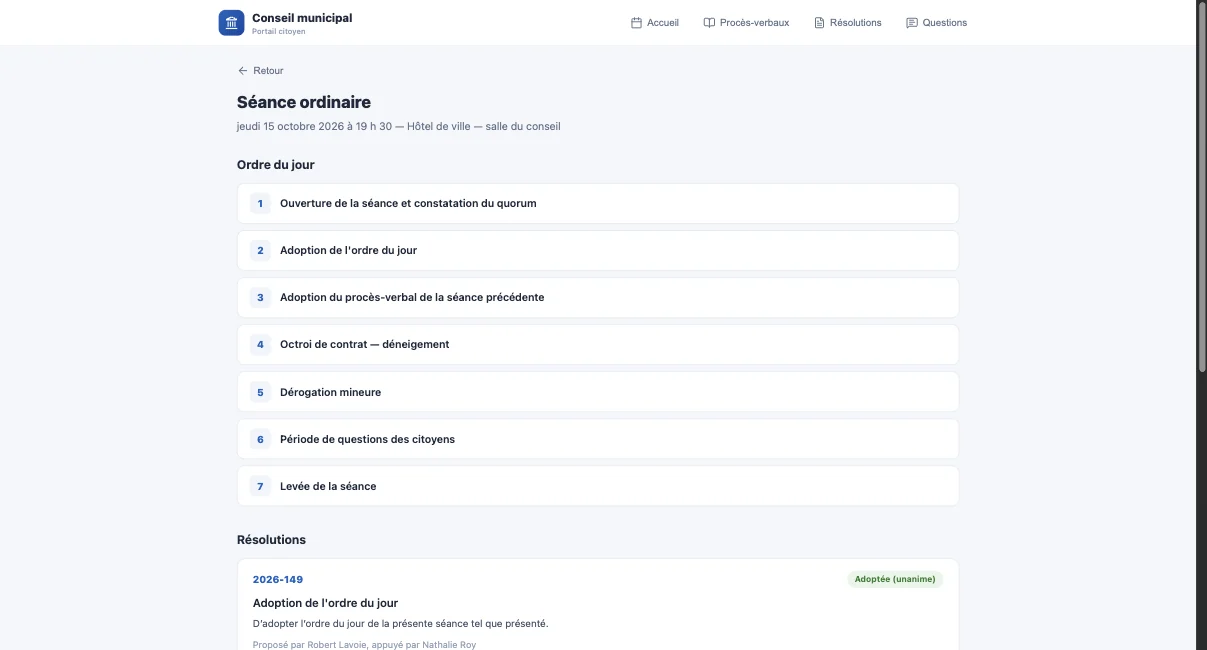
Task: Click the back arrow icon beside Retour
Action: point(242,71)
